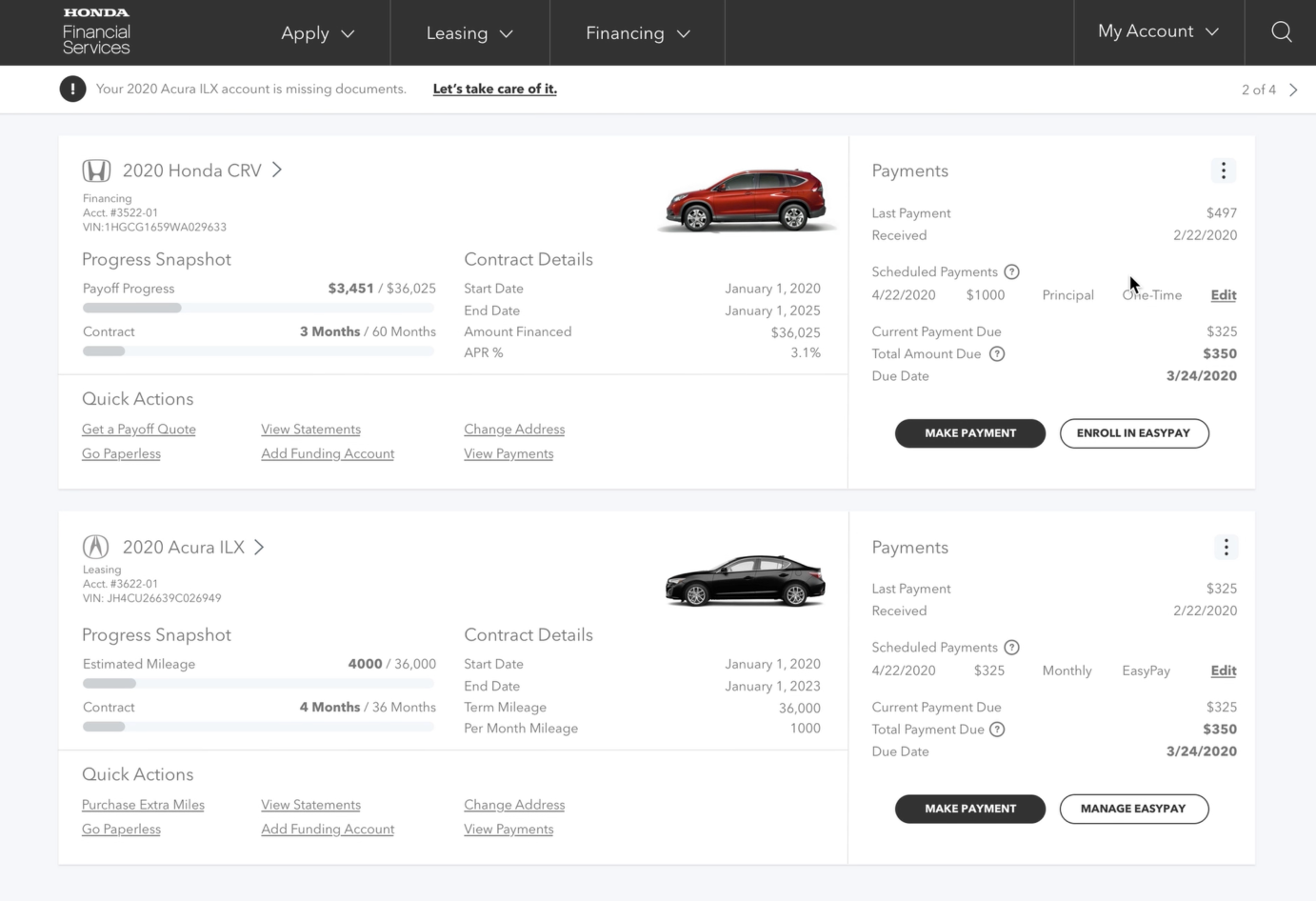Screen dimensions: 1316x901
Task: Edit the $1000 Principal scheduled payment
Action: (x=1224, y=295)
